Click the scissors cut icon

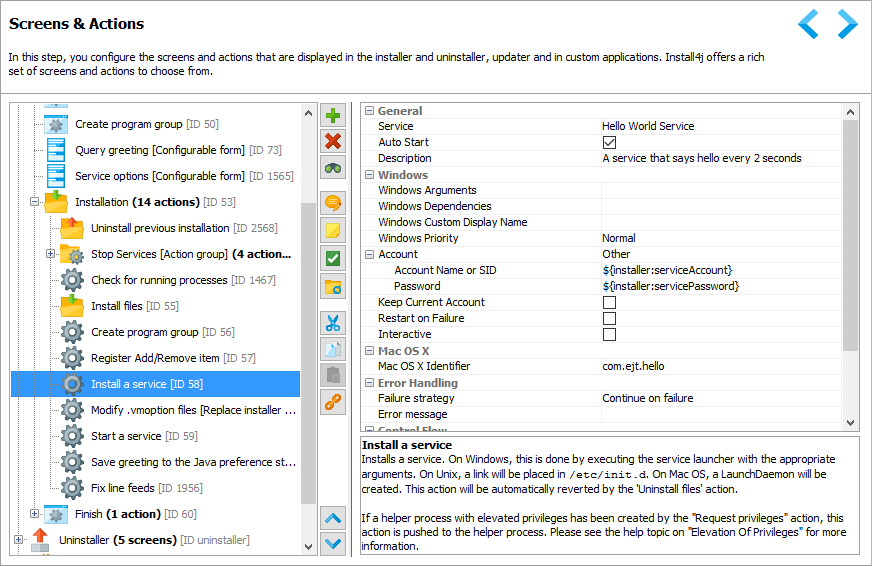(x=333, y=323)
